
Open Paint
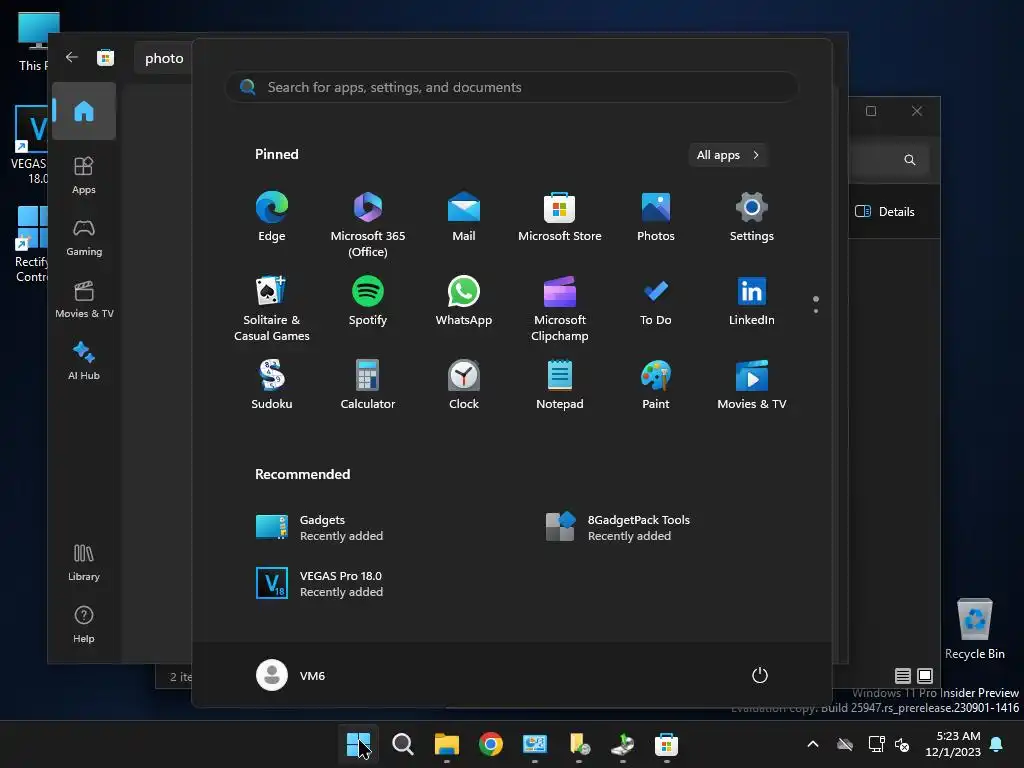coord(656,385)
